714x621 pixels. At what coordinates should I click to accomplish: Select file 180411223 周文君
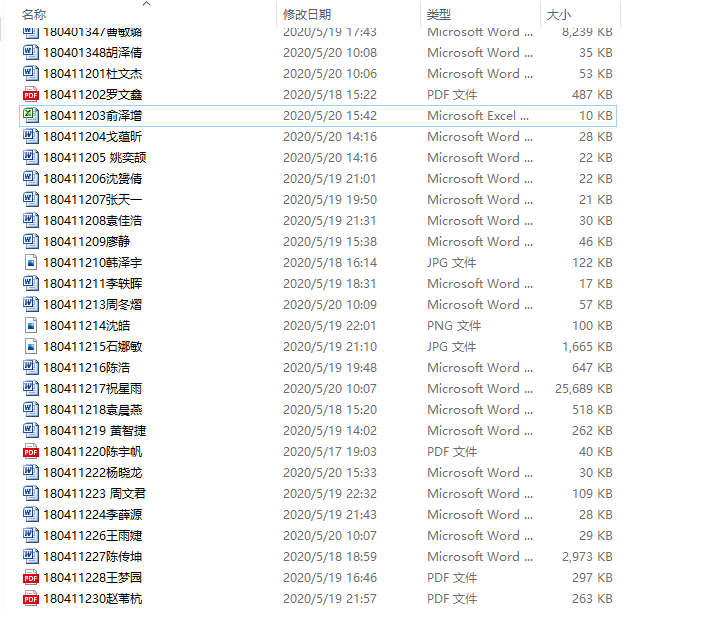point(94,494)
